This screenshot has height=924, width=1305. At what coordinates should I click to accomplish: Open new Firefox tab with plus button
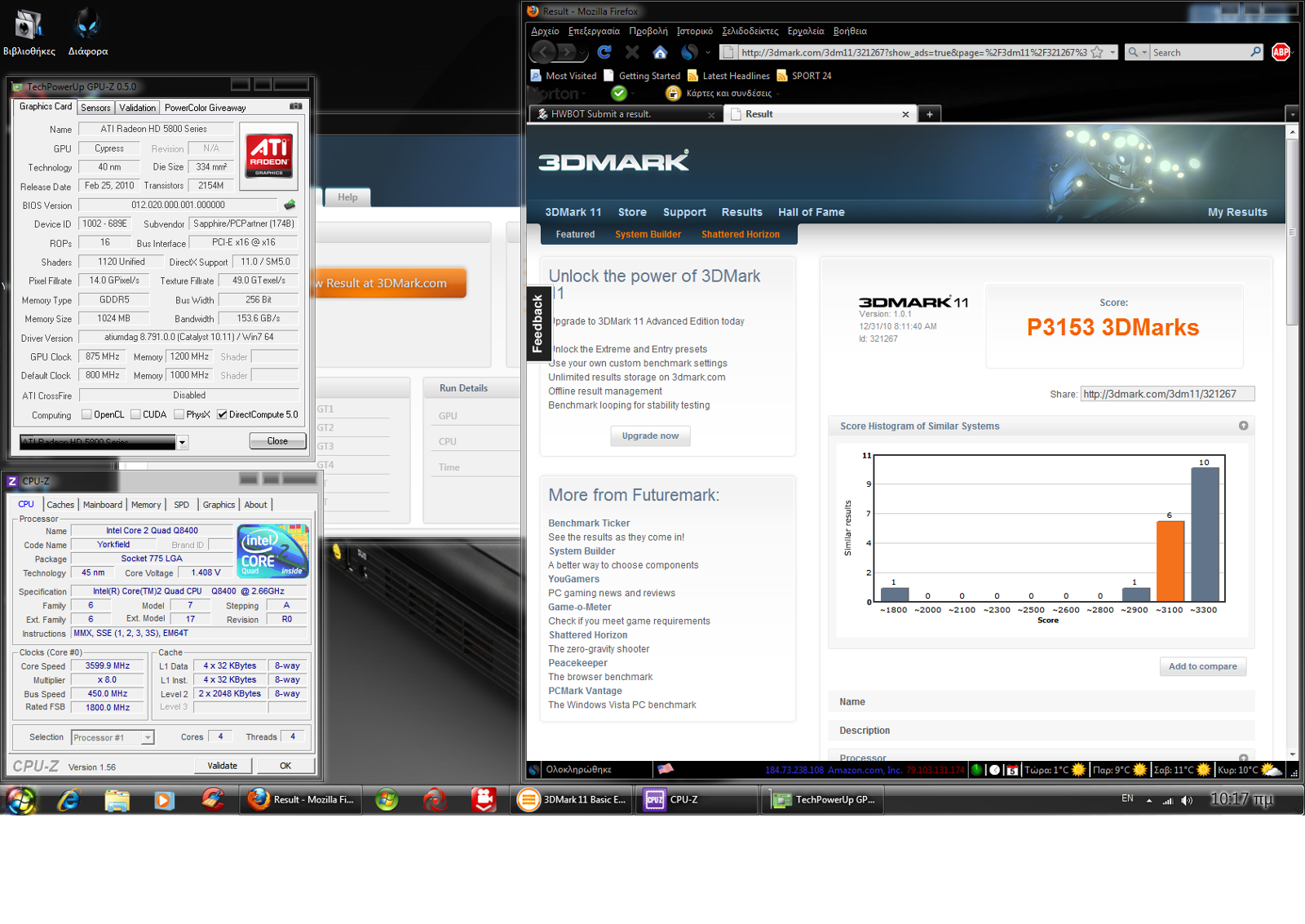(x=929, y=114)
